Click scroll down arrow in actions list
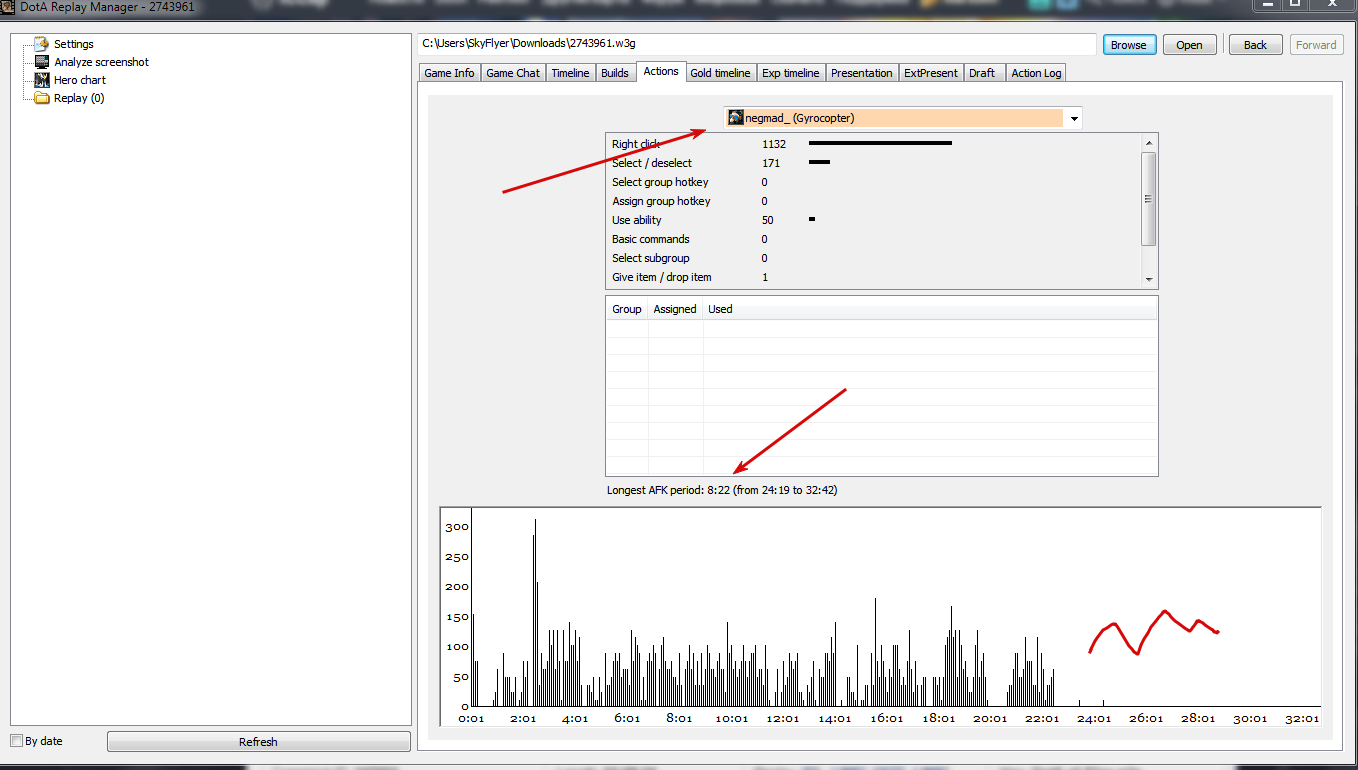This screenshot has width=1358, height=770. click(1149, 280)
